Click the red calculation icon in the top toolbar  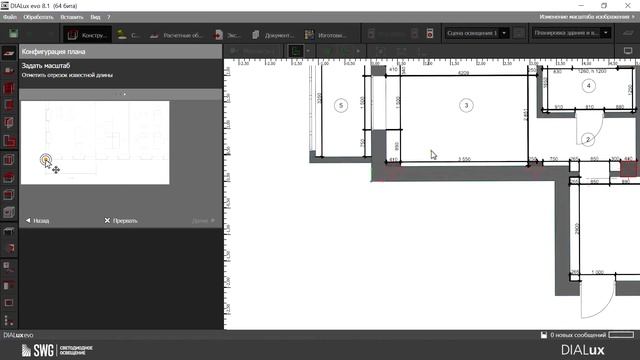tap(430, 33)
